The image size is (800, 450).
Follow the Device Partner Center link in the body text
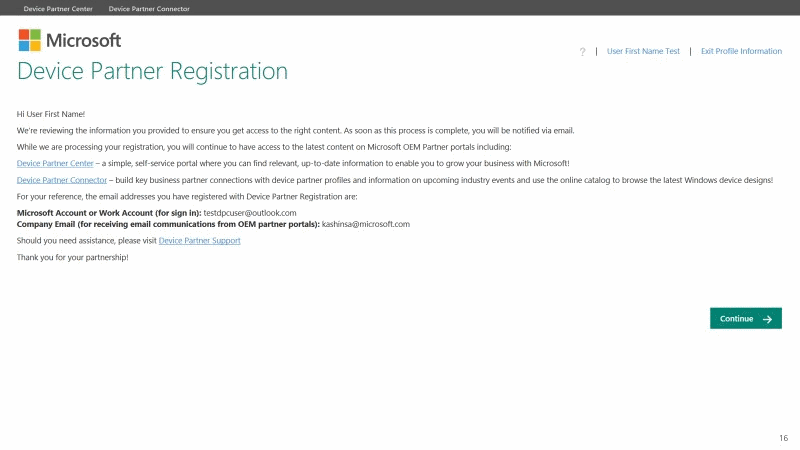[x=55, y=163]
